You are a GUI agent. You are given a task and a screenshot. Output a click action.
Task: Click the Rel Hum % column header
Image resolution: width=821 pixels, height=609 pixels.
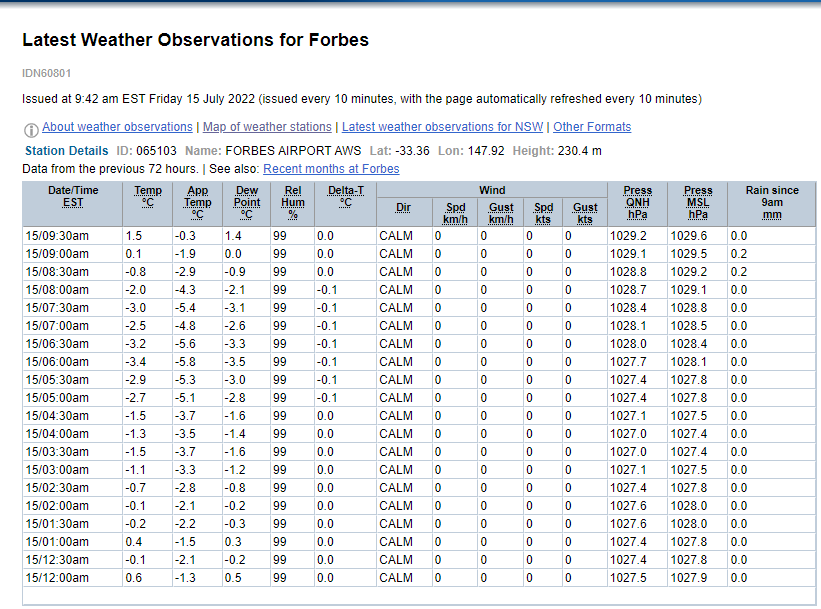click(293, 204)
